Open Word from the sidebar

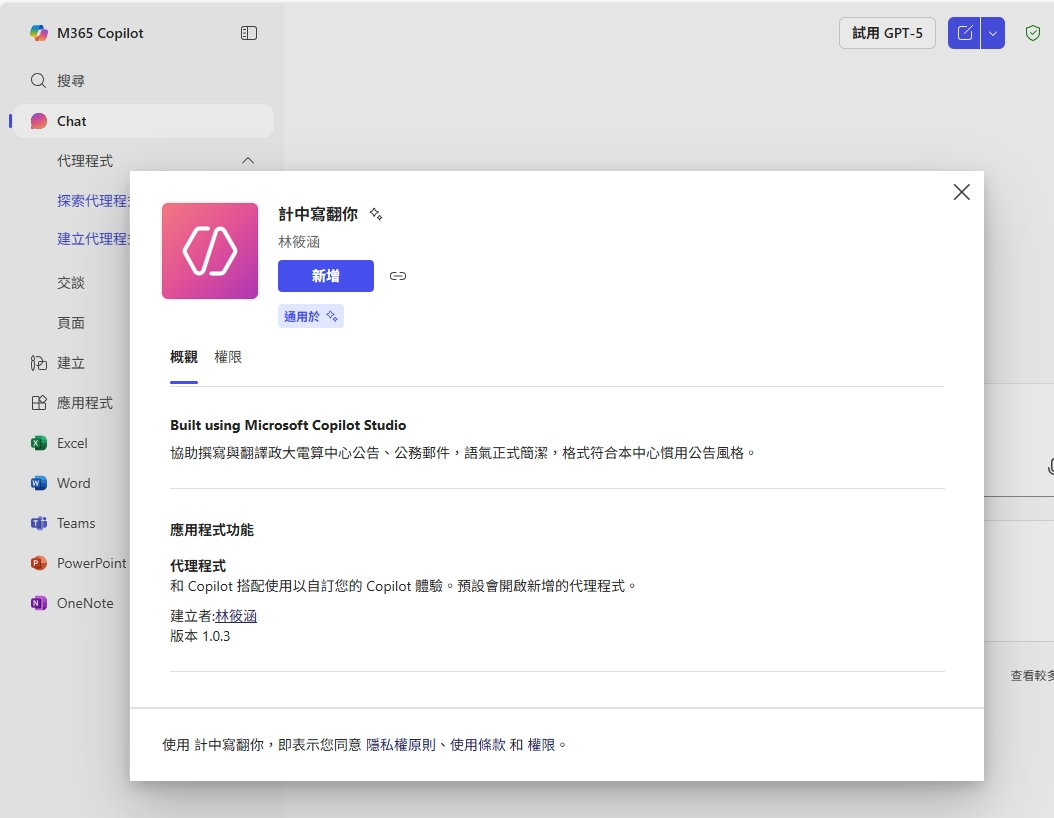click(39, 483)
